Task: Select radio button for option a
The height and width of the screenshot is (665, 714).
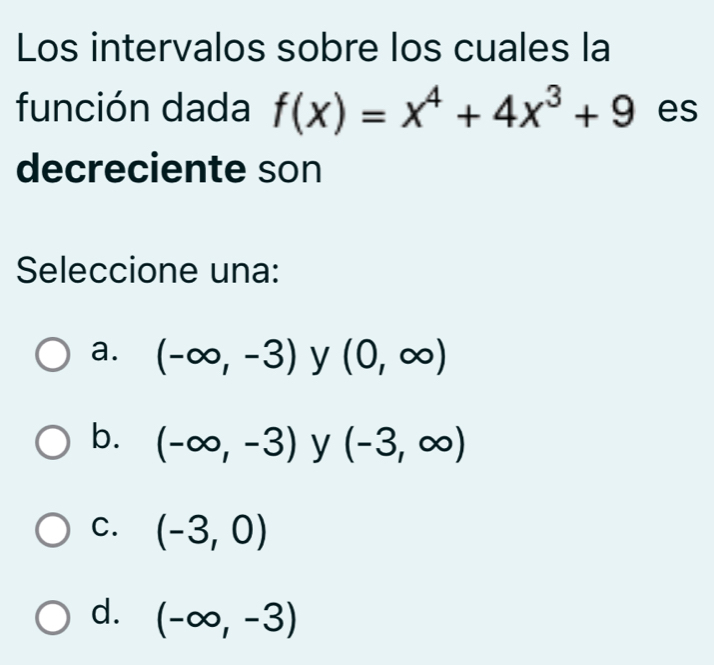Action: coord(53,354)
